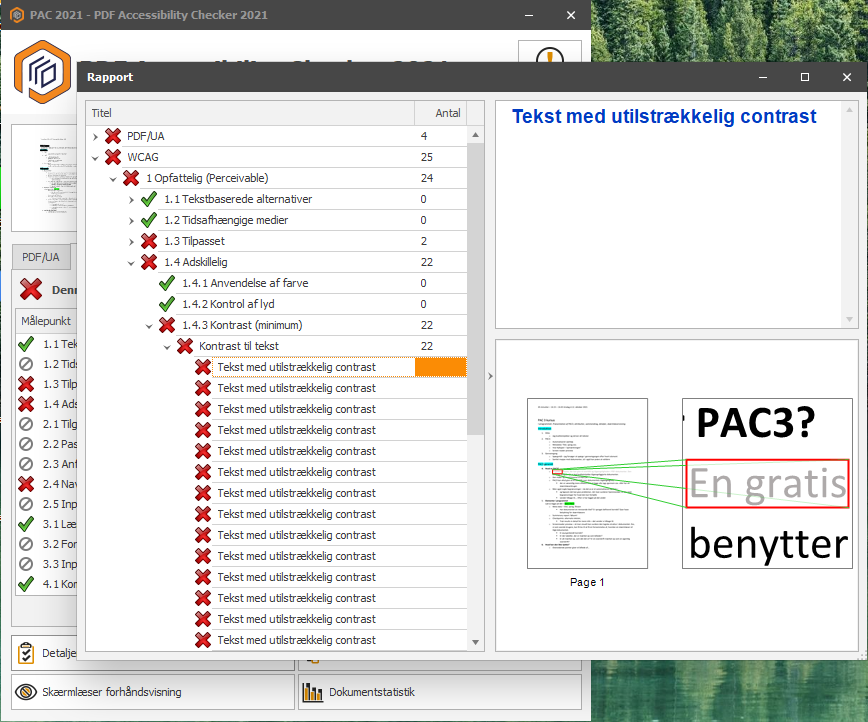
Task: Collapse the 1 Opfattelig (Perceivable) node
Action: pyautogui.click(x=113, y=179)
